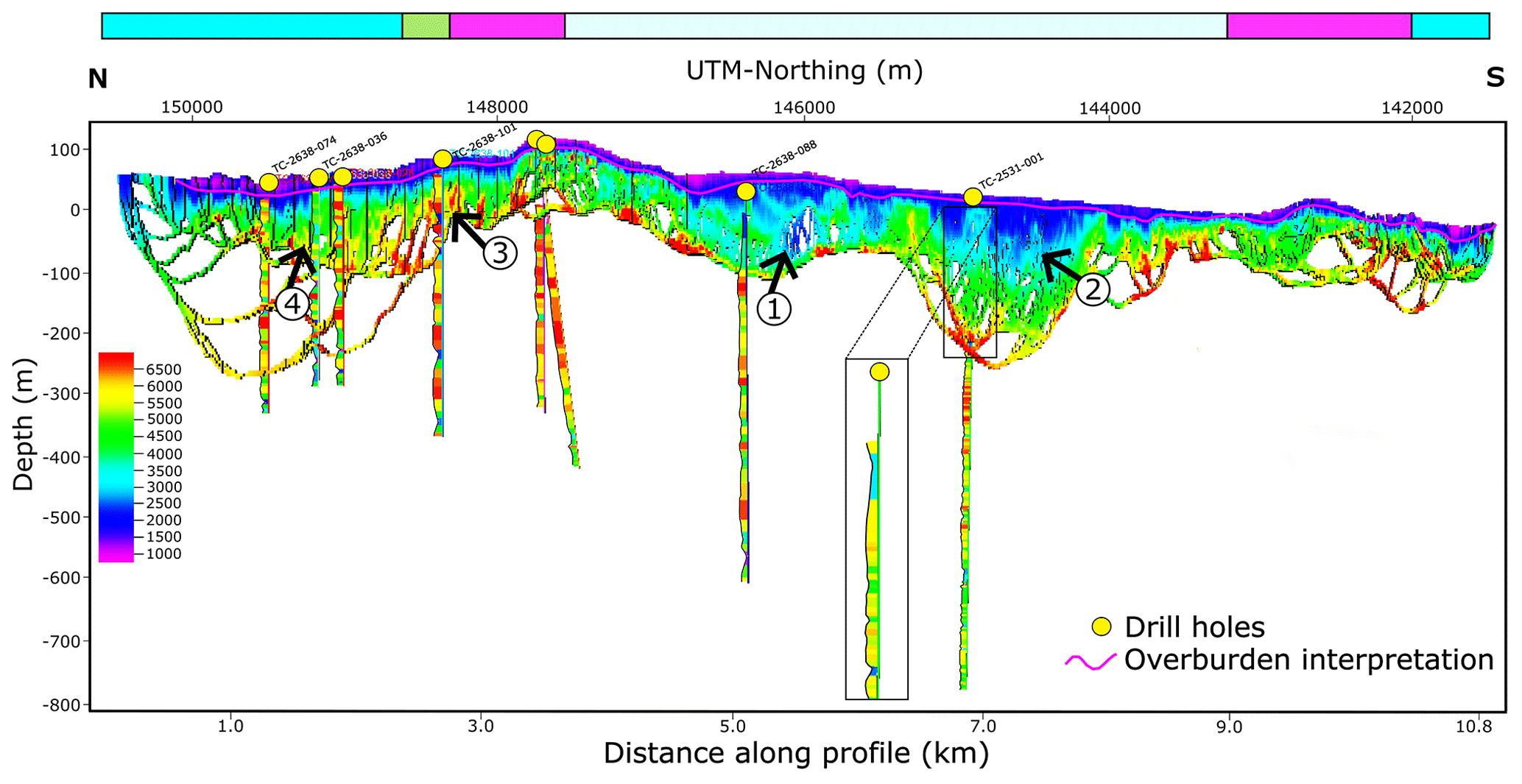Select the TC-2638-074 drill hole circle
Image resolution: width=1522 pixels, height=784 pixels.
(269, 183)
